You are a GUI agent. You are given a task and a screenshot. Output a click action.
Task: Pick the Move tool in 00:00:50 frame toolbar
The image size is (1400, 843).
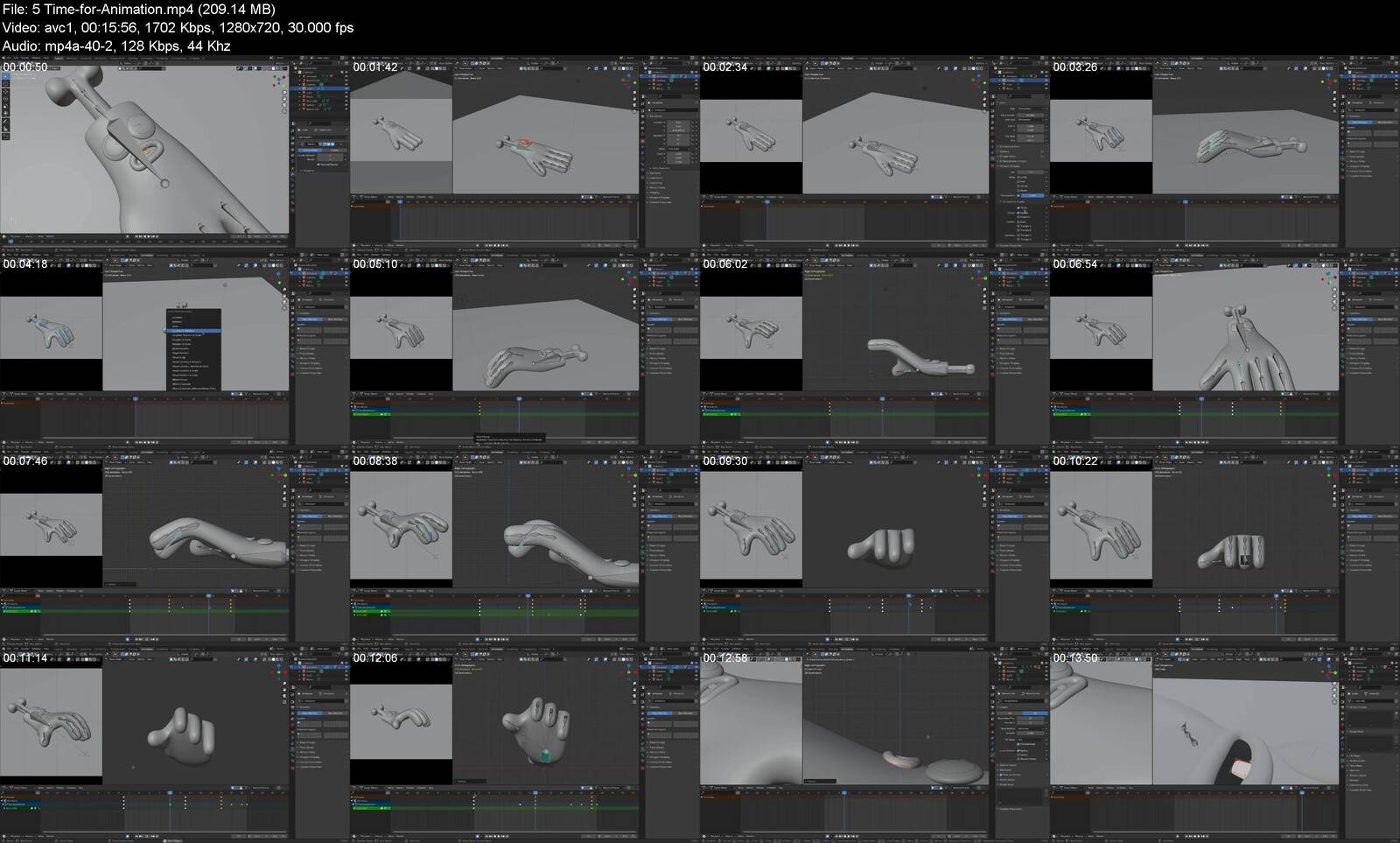tap(5, 91)
